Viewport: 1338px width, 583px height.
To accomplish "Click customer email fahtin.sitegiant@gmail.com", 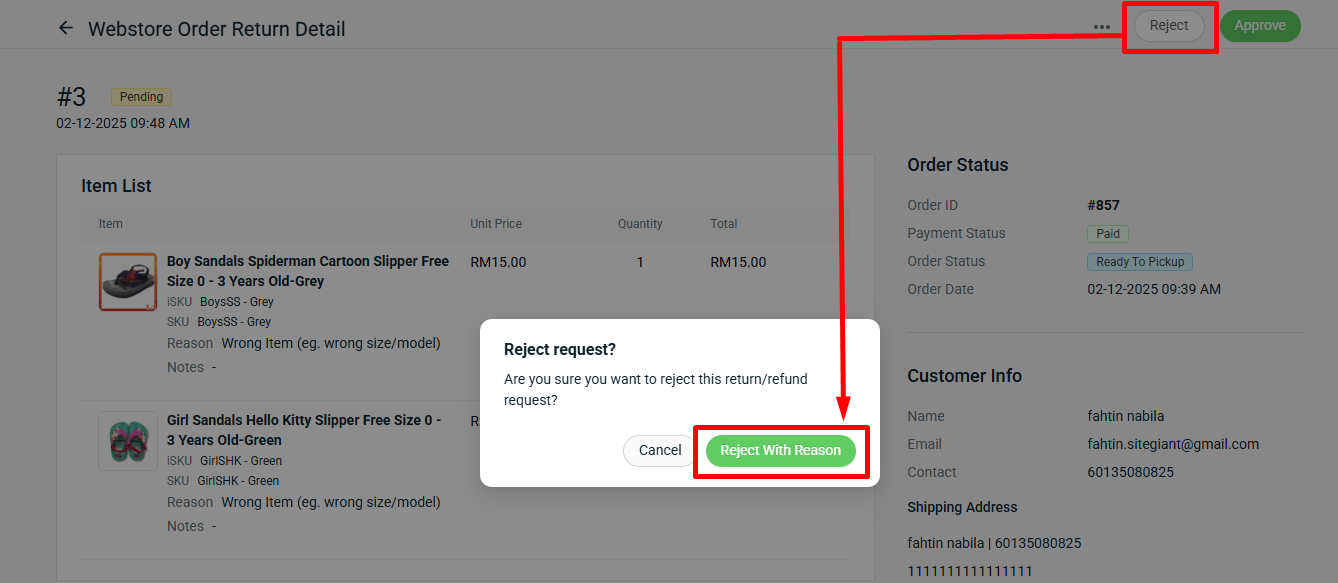I will point(1172,444).
